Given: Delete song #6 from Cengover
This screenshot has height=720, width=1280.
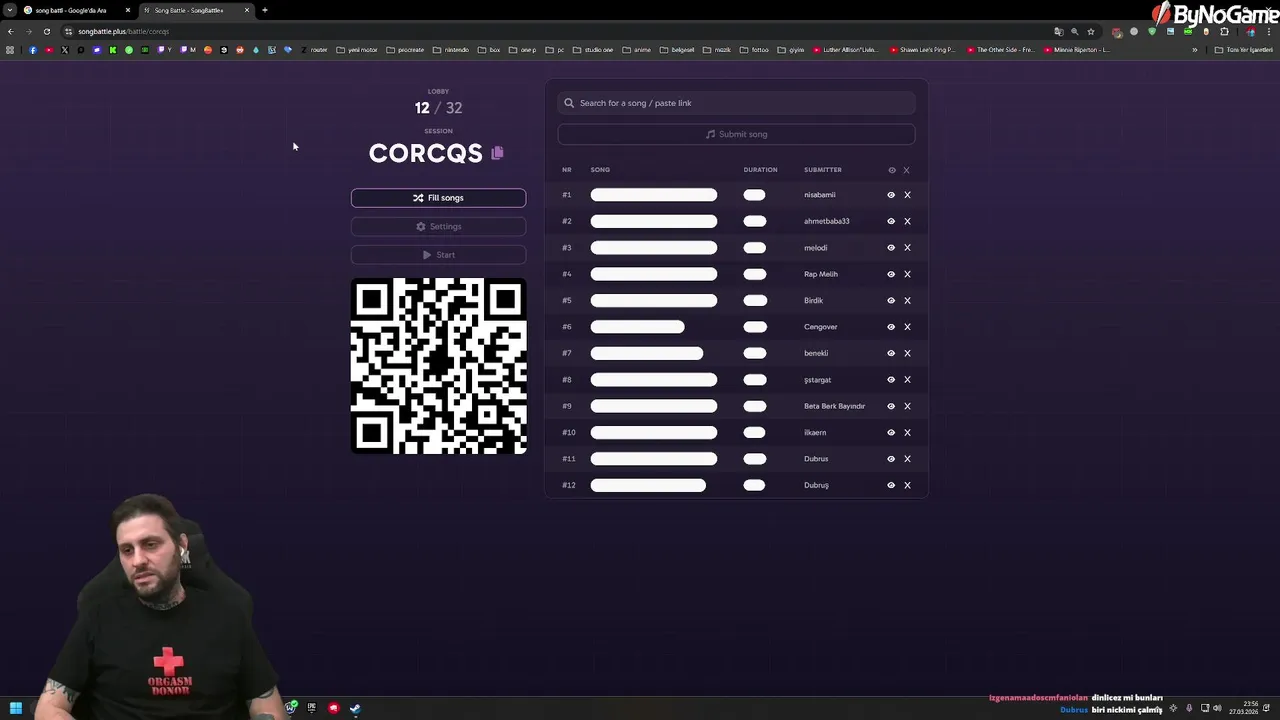Looking at the screenshot, I should 908,327.
